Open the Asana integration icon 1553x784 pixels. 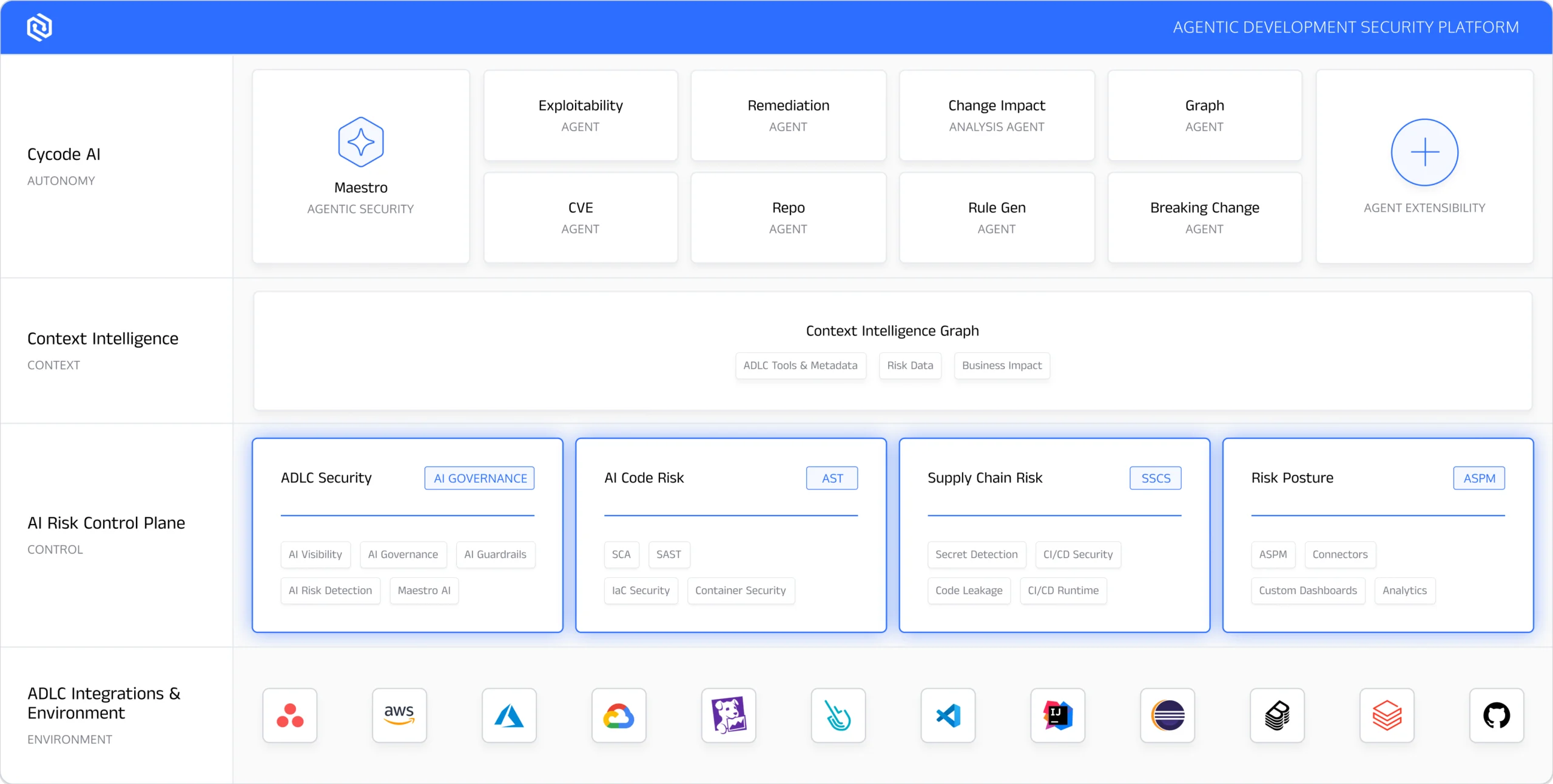click(x=290, y=715)
